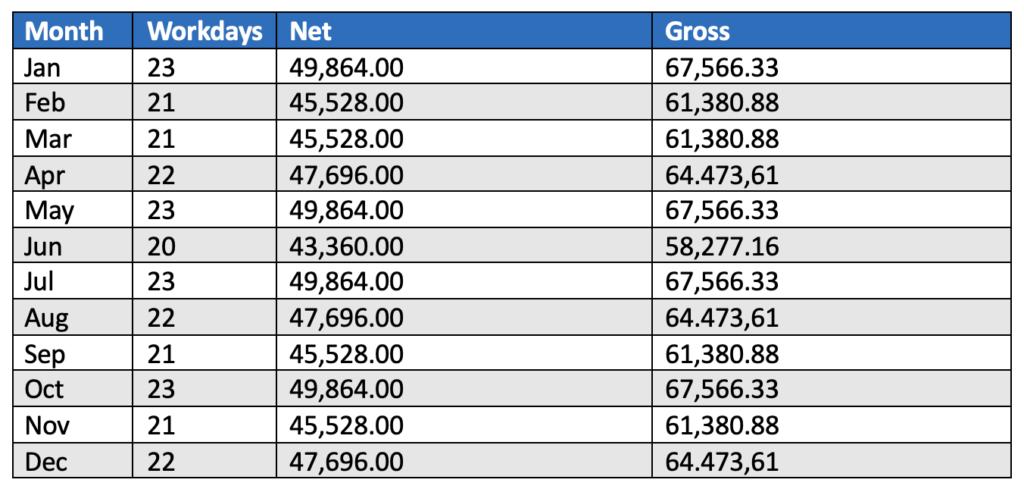
Task: Click the Gross value for Sep
Action: point(722,354)
